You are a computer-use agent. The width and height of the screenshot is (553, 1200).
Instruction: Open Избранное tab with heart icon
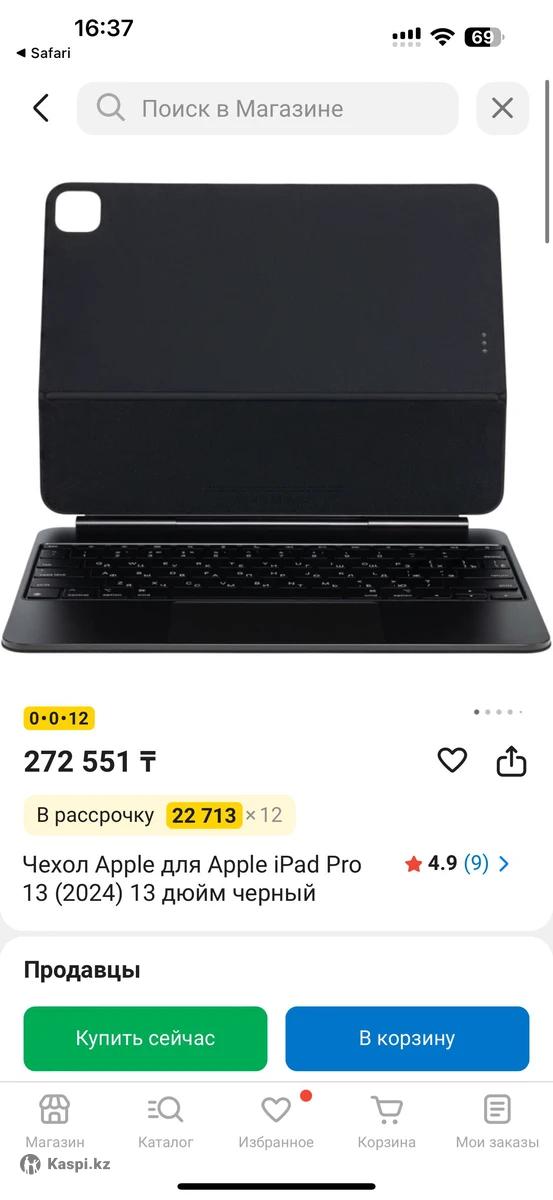click(276, 1121)
